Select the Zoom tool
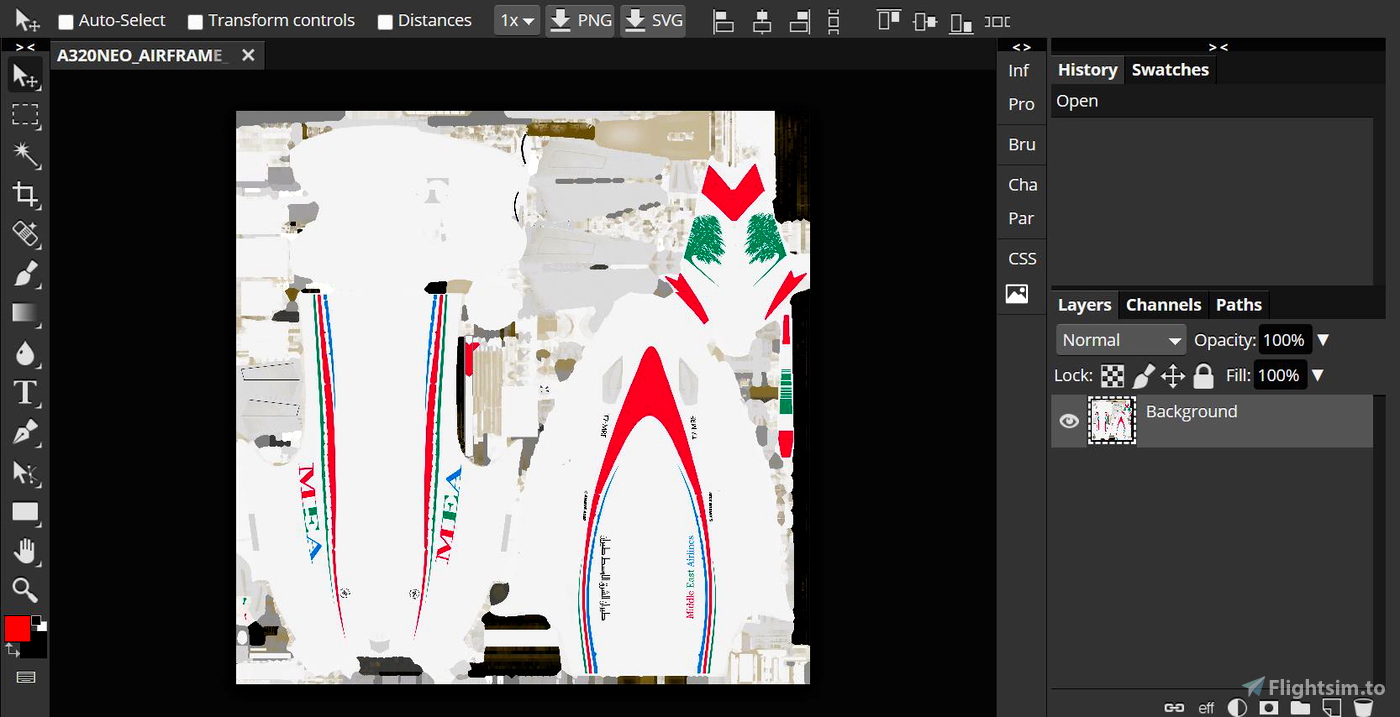The image size is (1400, 717). pos(26,589)
